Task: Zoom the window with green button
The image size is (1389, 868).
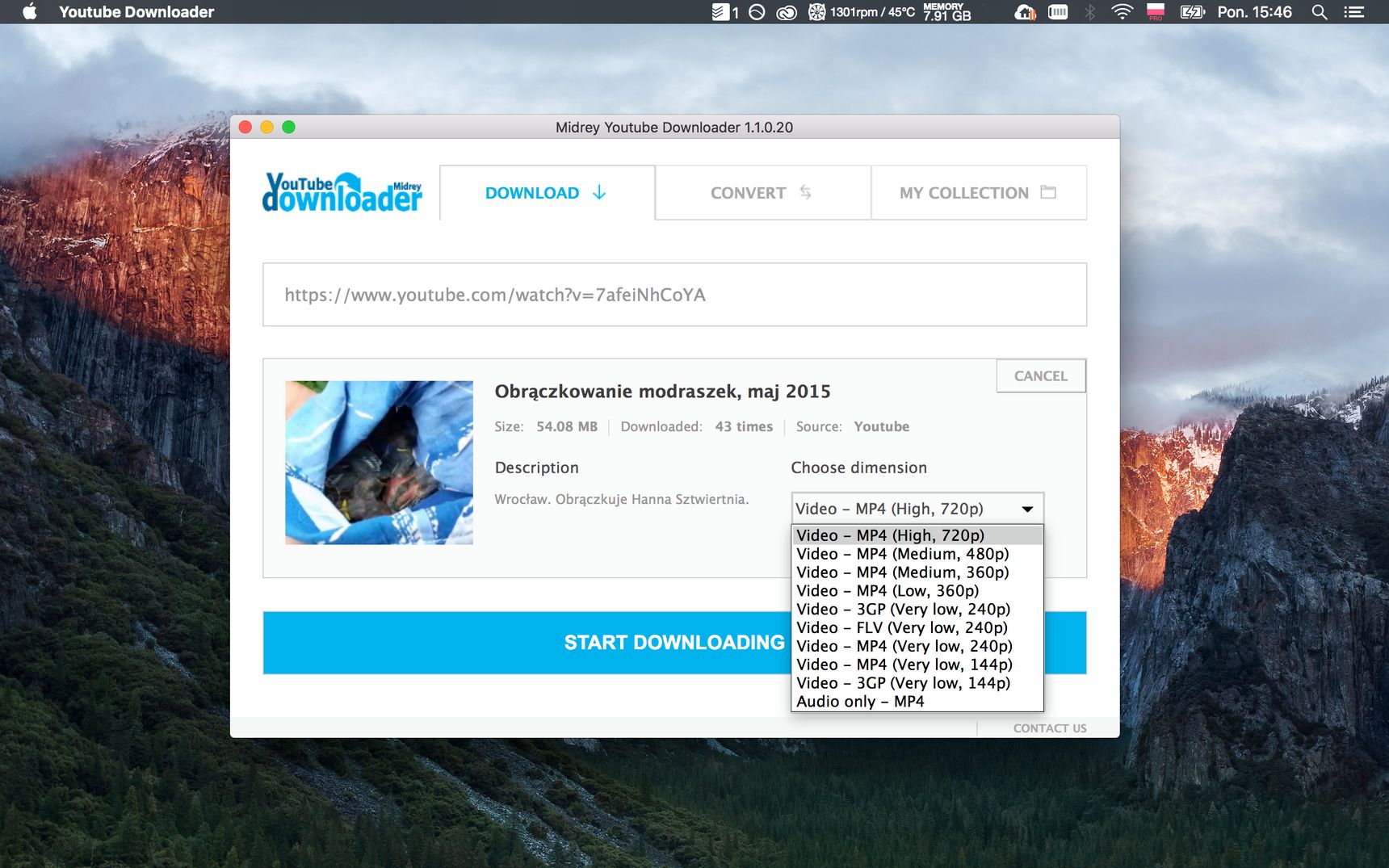Action: click(x=289, y=127)
